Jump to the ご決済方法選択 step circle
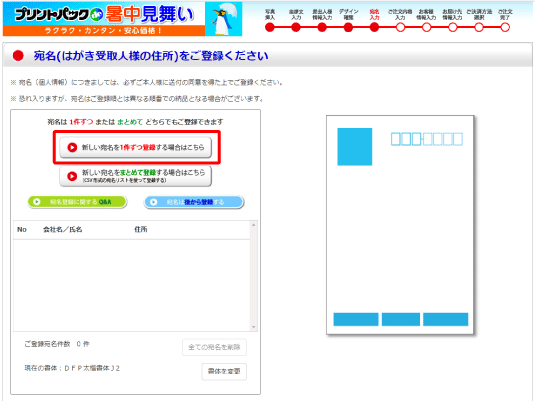The height and width of the screenshot is (401, 535). [x=479, y=27]
